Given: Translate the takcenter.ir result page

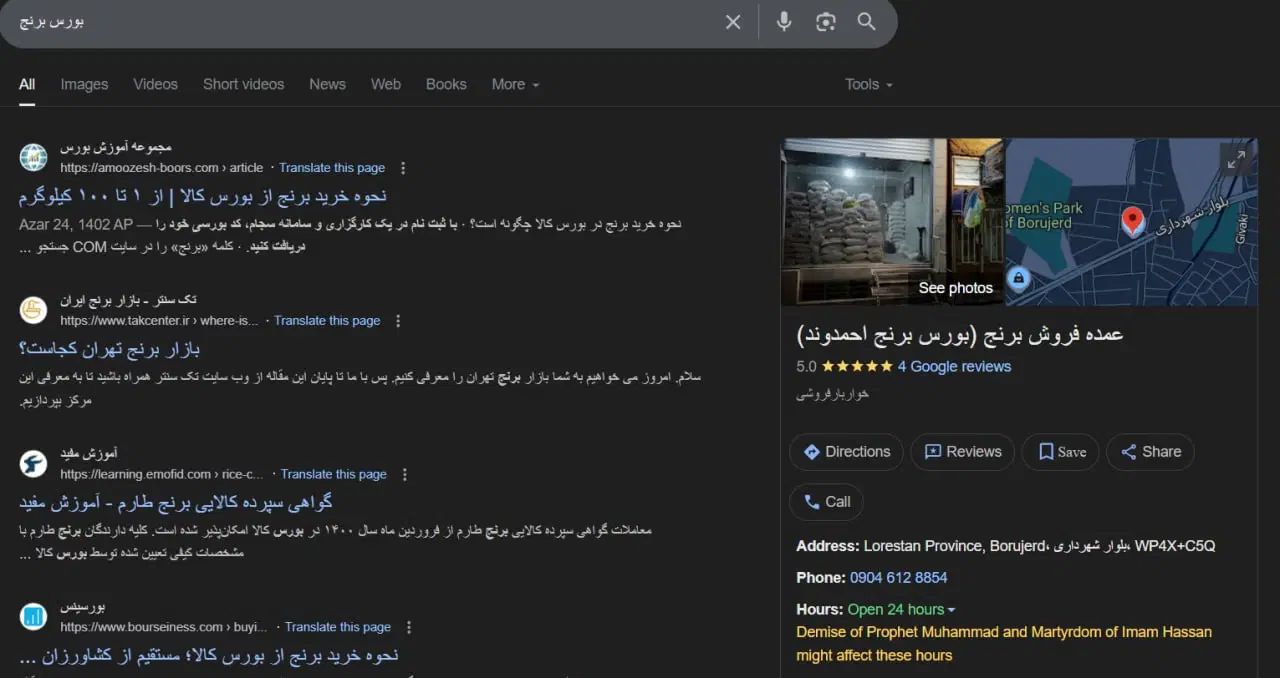Looking at the screenshot, I should click(327, 321).
